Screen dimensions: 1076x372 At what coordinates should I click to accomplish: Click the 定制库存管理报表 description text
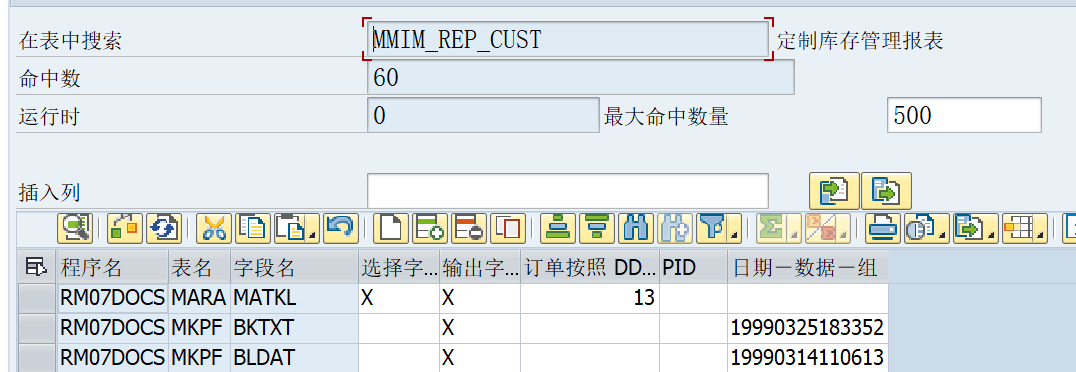click(x=860, y=40)
